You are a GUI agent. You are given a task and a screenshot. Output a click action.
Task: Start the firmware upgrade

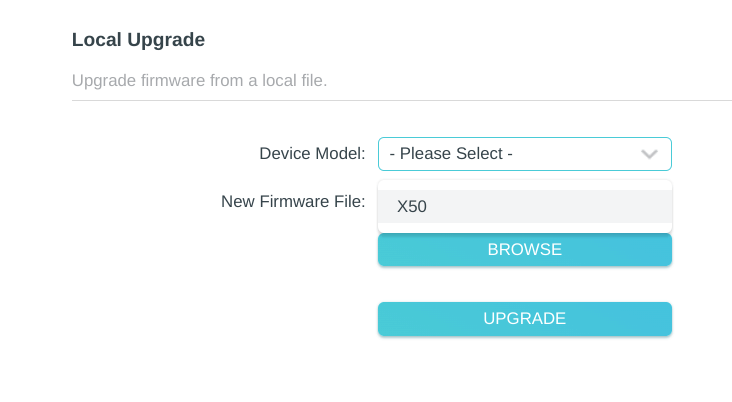(524, 319)
